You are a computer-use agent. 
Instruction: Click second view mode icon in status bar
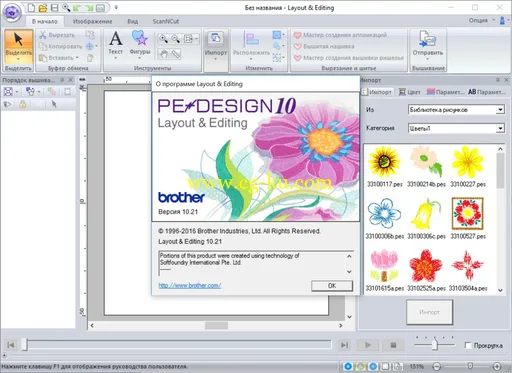coord(360,366)
